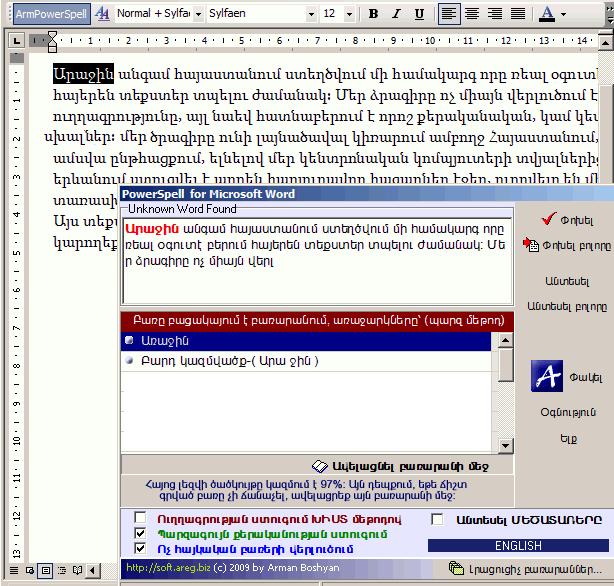Click the highlighted word Արաջին in the document

83,74
